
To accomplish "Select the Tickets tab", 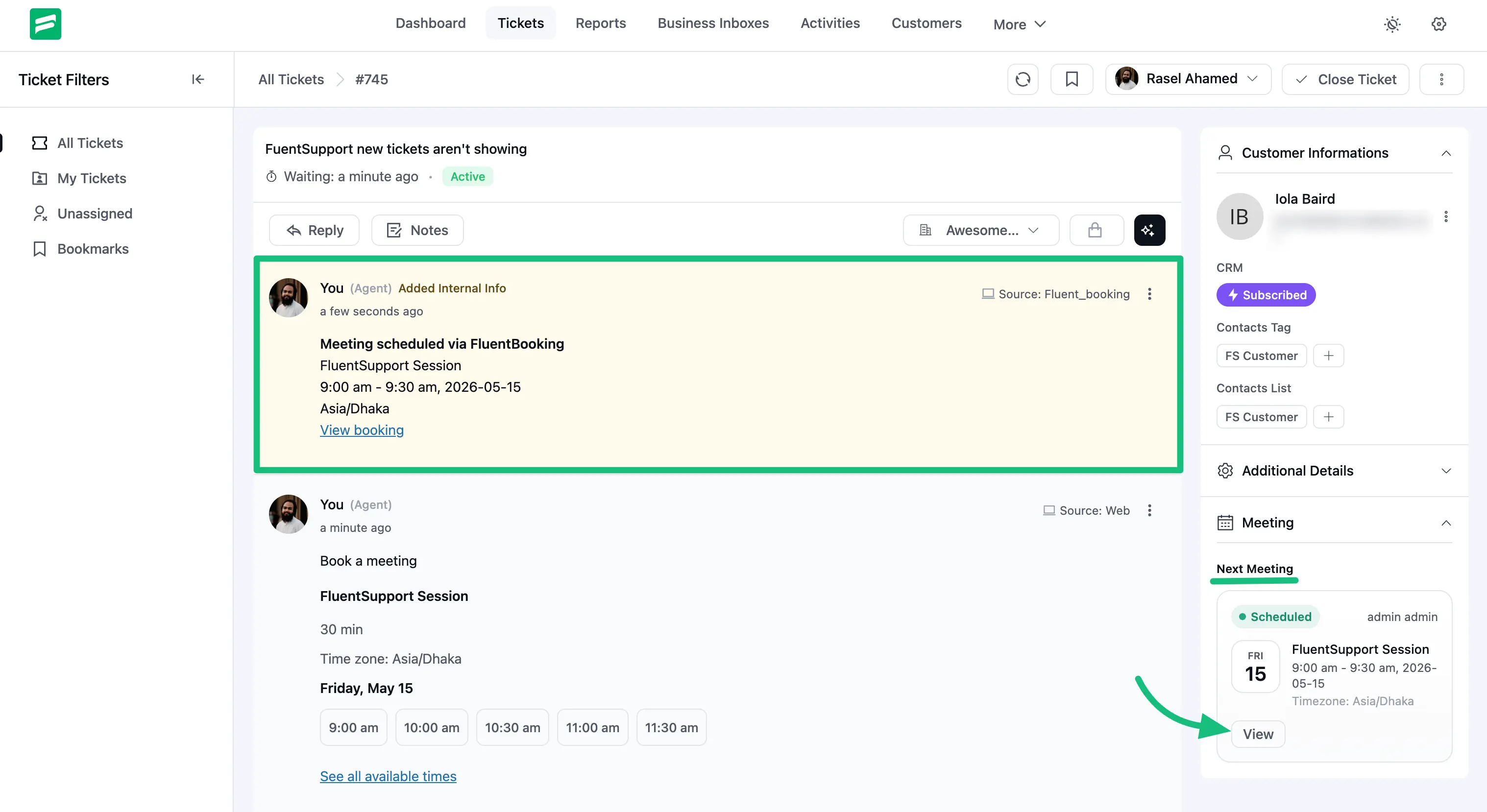I will click(x=521, y=23).
